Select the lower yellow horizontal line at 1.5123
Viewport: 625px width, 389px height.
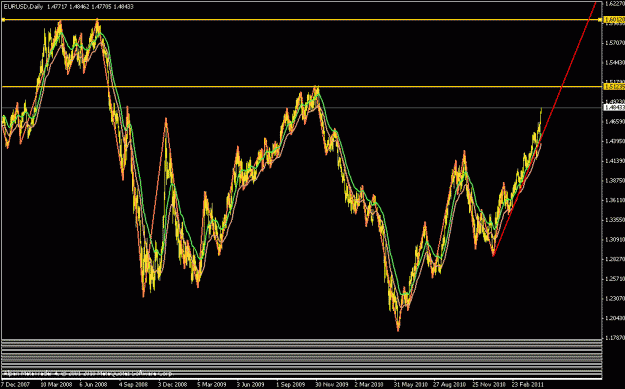coord(301,86)
